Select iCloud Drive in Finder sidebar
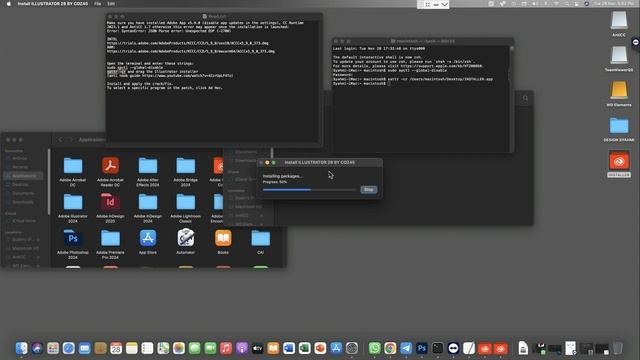 (23, 221)
